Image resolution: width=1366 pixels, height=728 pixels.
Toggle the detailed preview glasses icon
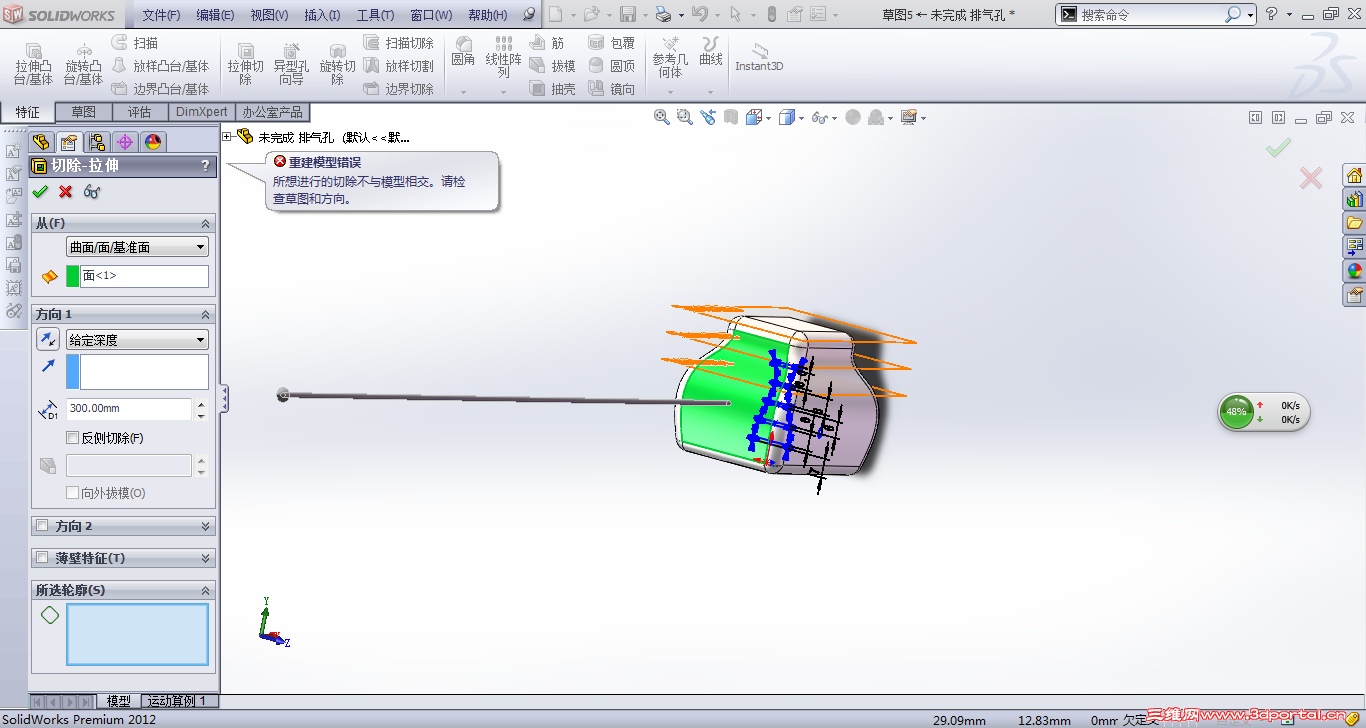92,191
